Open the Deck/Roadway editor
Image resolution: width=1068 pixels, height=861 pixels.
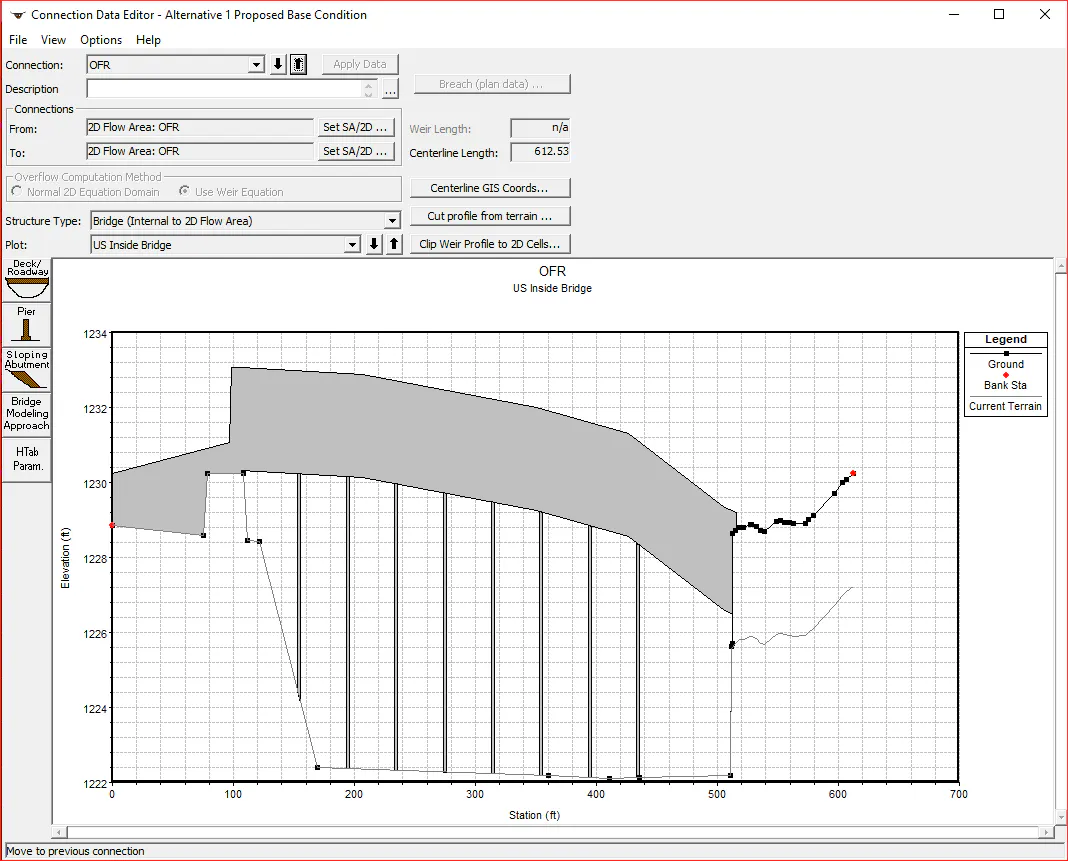pos(27,279)
